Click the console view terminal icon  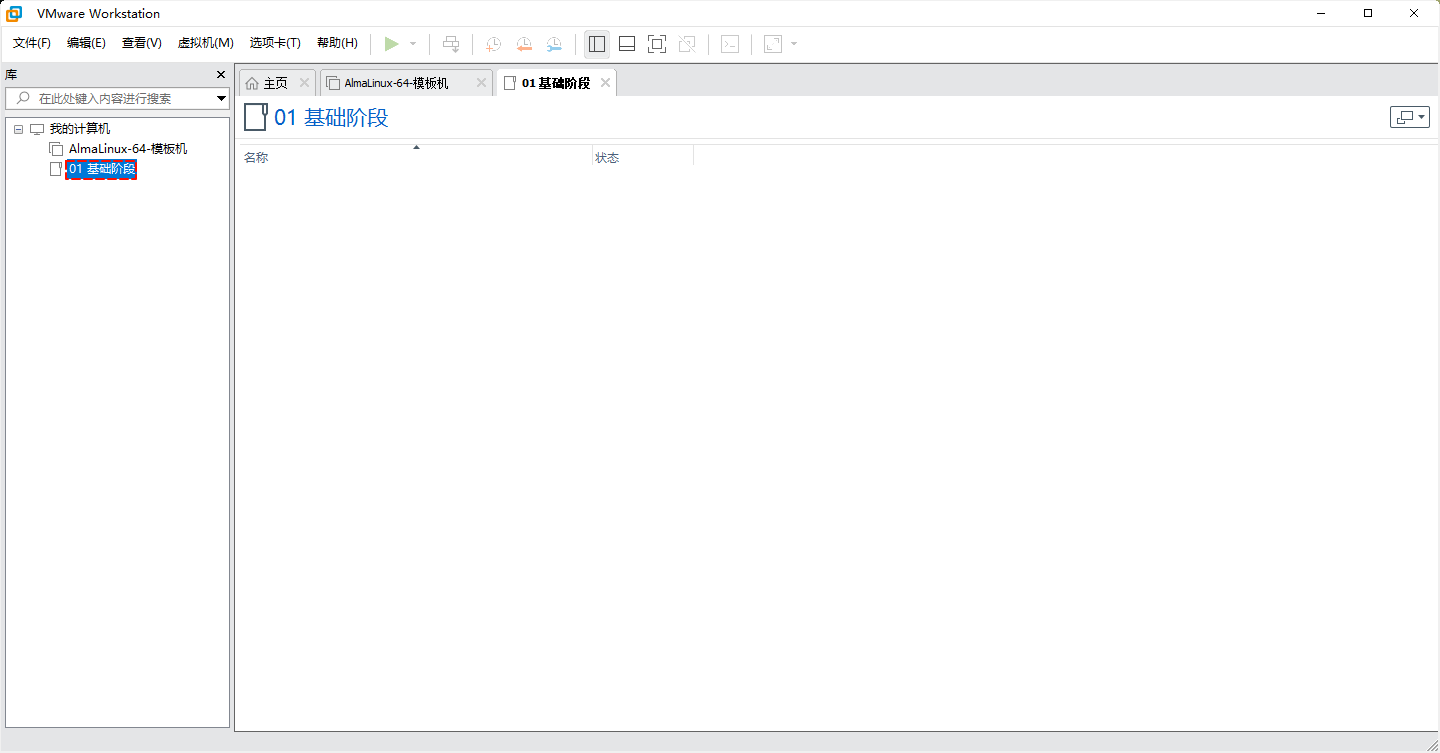coord(730,44)
